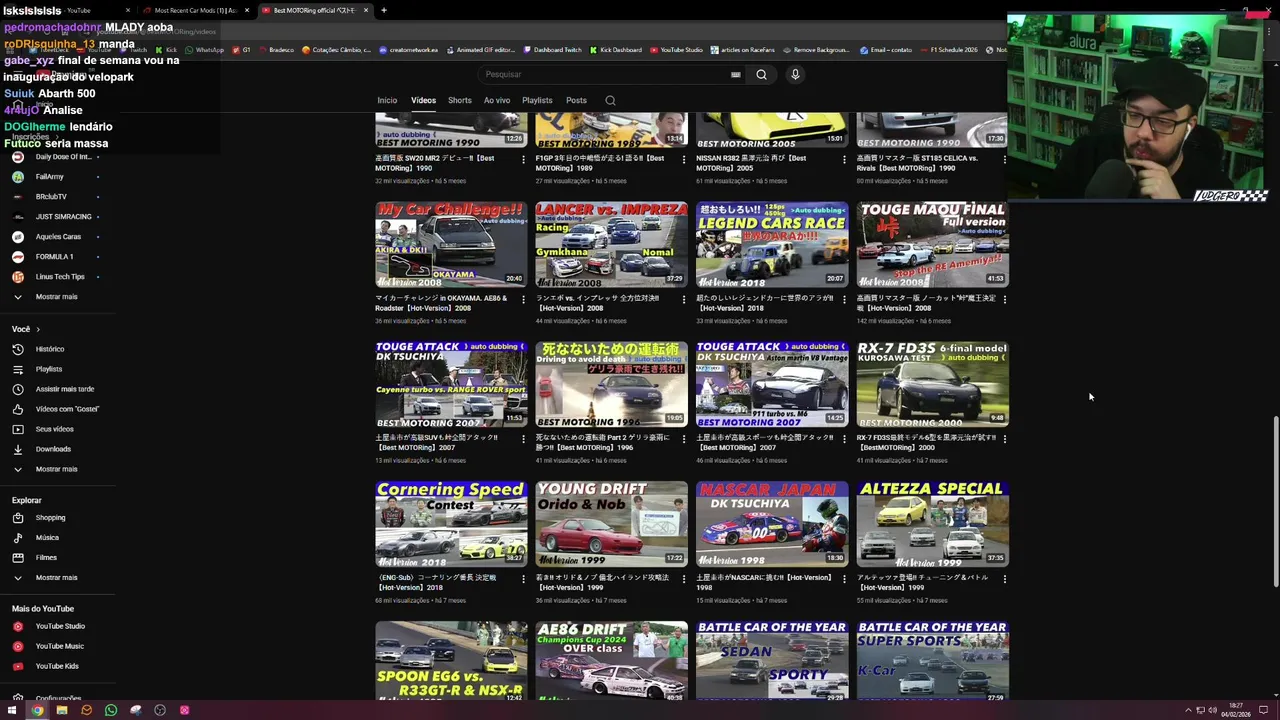Click the page's vertical scrollbar thumb
The height and width of the screenshot is (720, 1280).
pyautogui.click(x=1275, y=500)
